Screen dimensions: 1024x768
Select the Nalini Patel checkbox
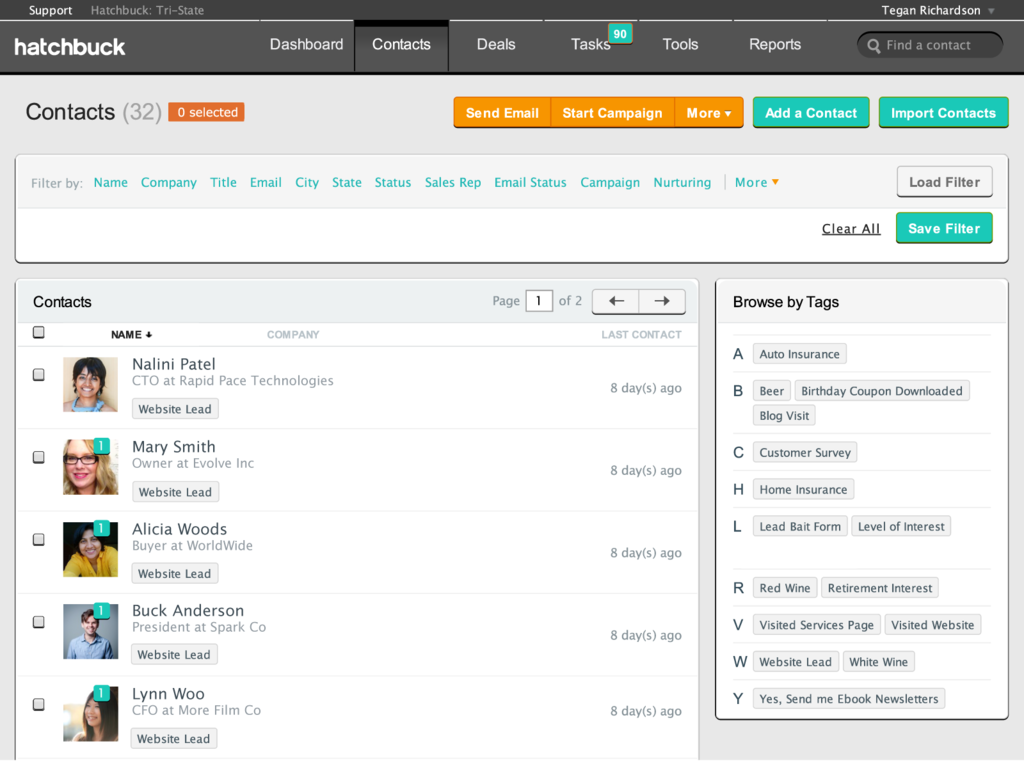click(x=39, y=375)
